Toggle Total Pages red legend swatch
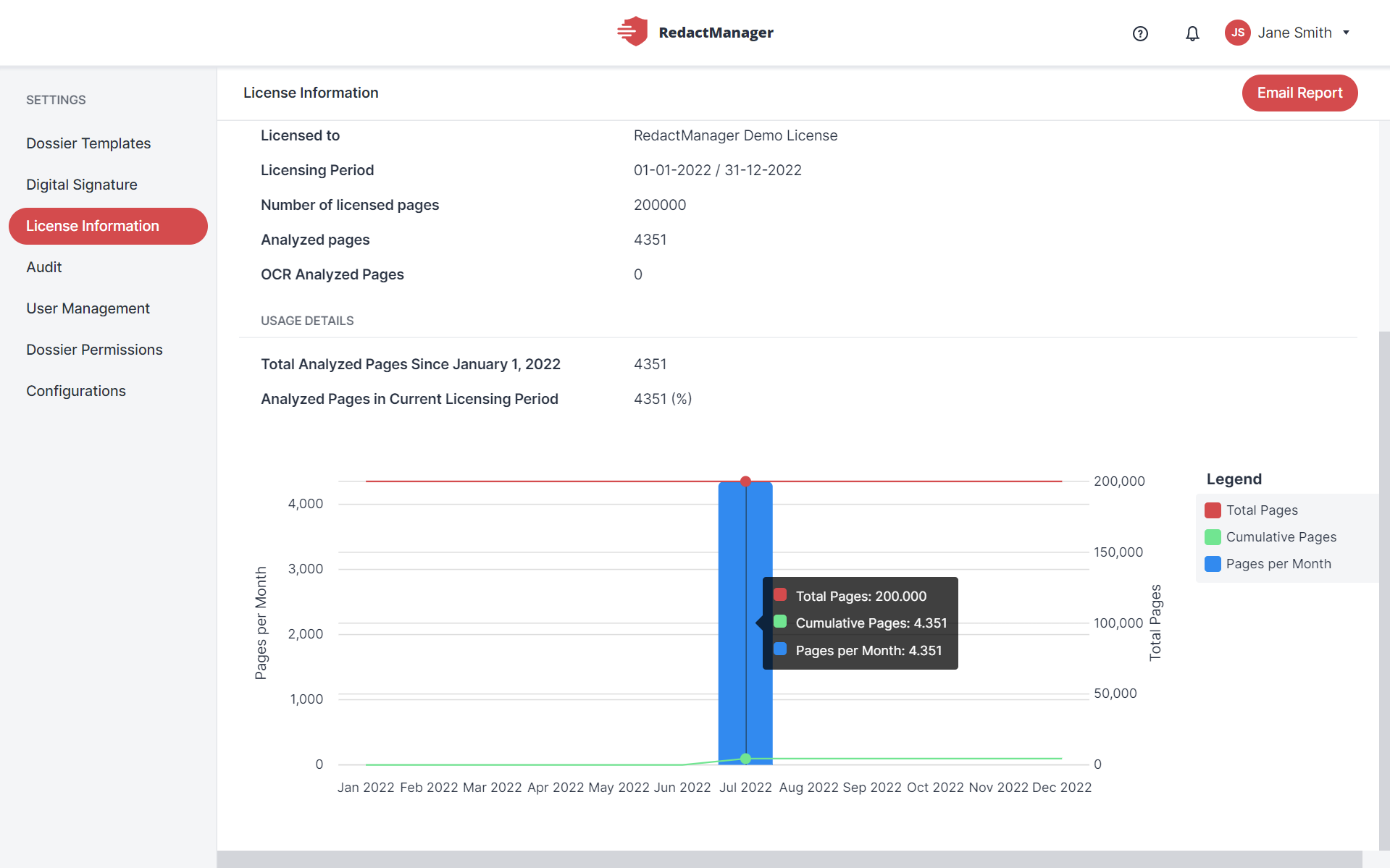Screen dimensions: 1390x868 pyautogui.click(x=1213, y=510)
